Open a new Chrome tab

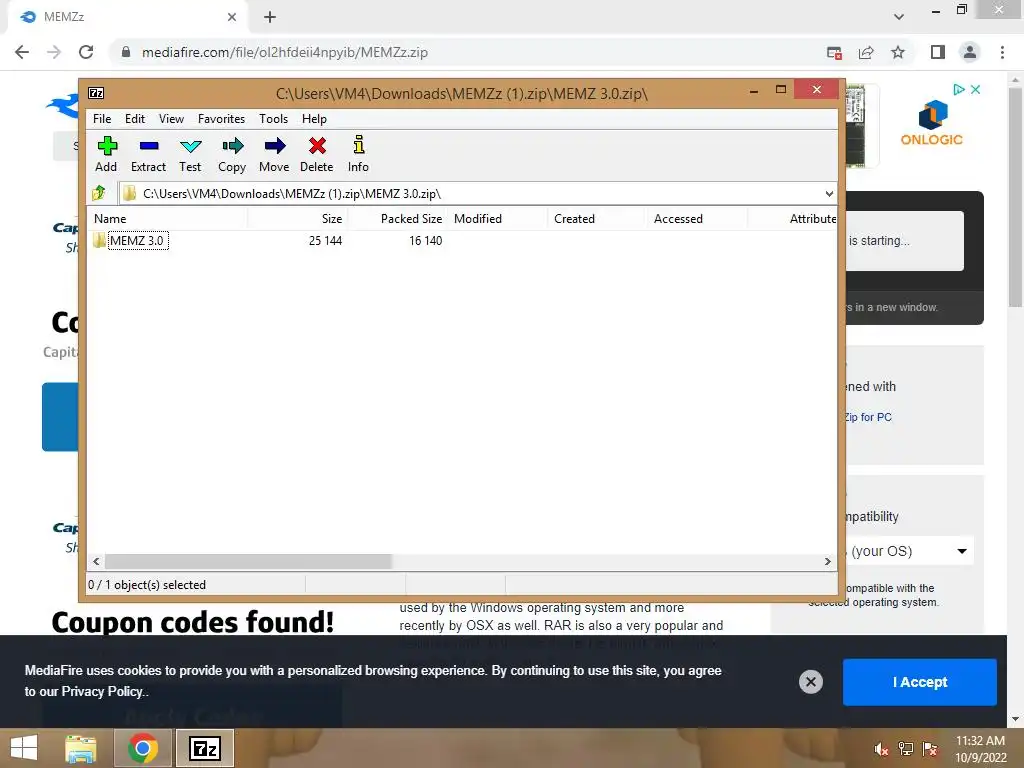point(270,17)
